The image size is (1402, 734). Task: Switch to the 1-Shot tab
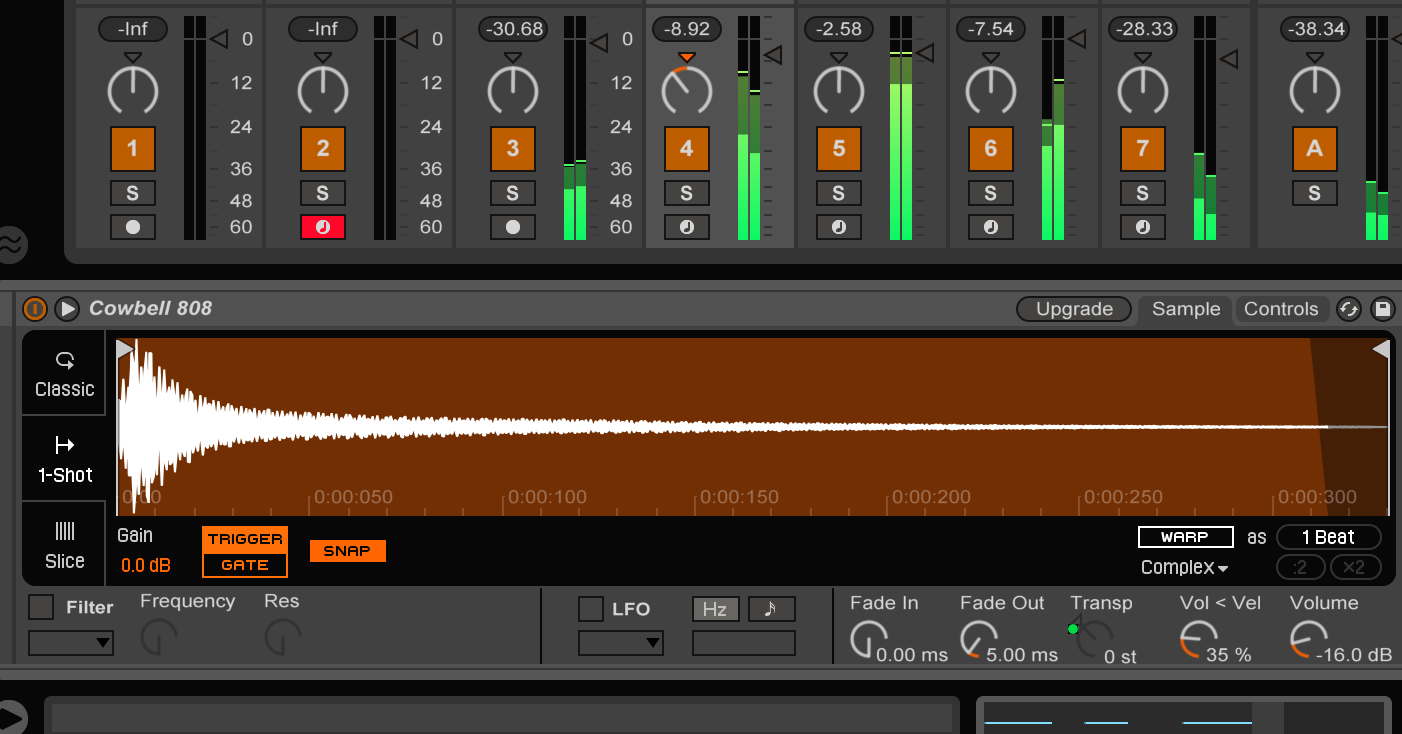(x=63, y=459)
